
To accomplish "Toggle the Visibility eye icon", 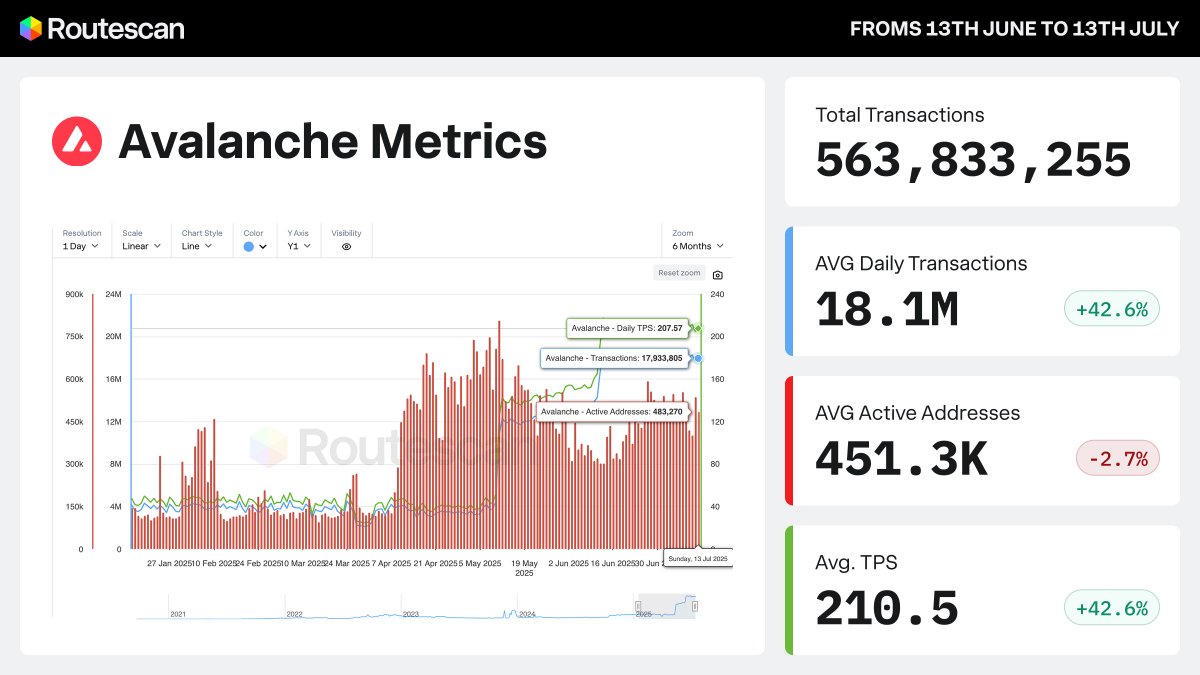I will (x=346, y=246).
